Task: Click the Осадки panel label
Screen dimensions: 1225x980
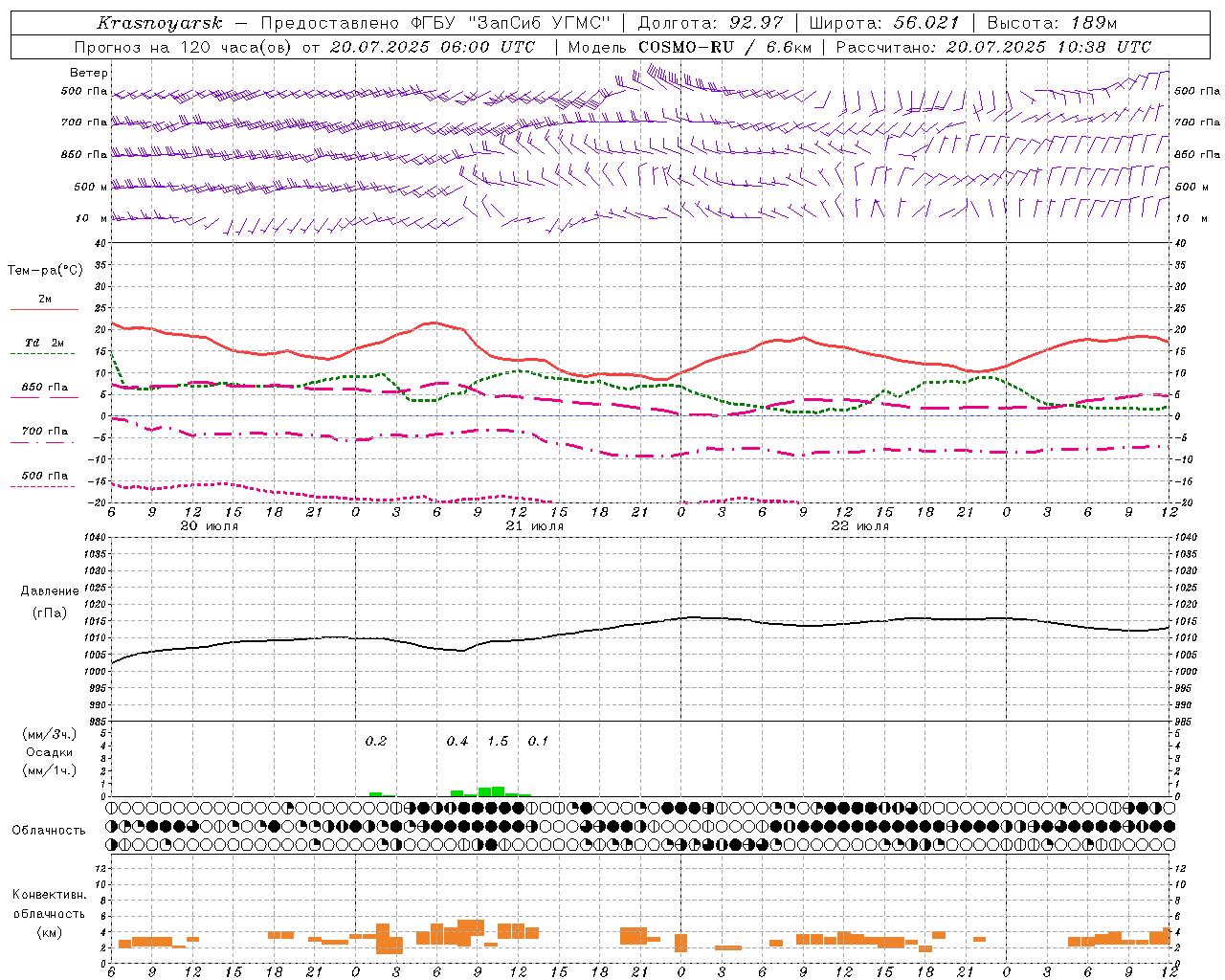Action: [x=49, y=752]
